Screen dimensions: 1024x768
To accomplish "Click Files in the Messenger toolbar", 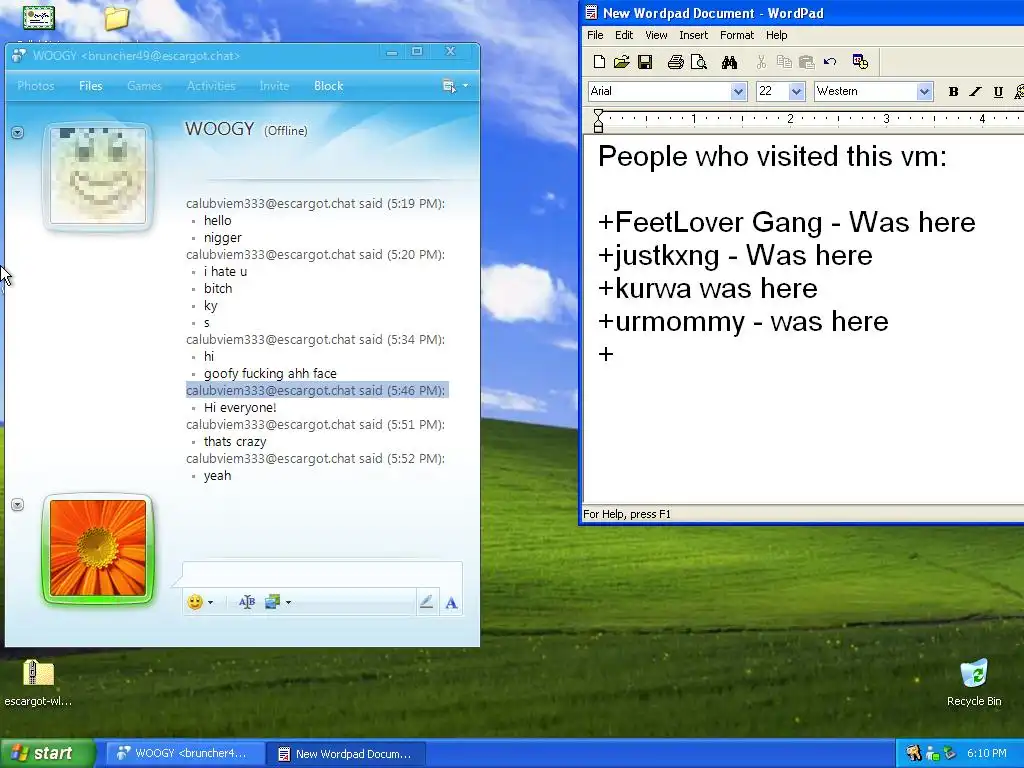I will click(x=91, y=86).
